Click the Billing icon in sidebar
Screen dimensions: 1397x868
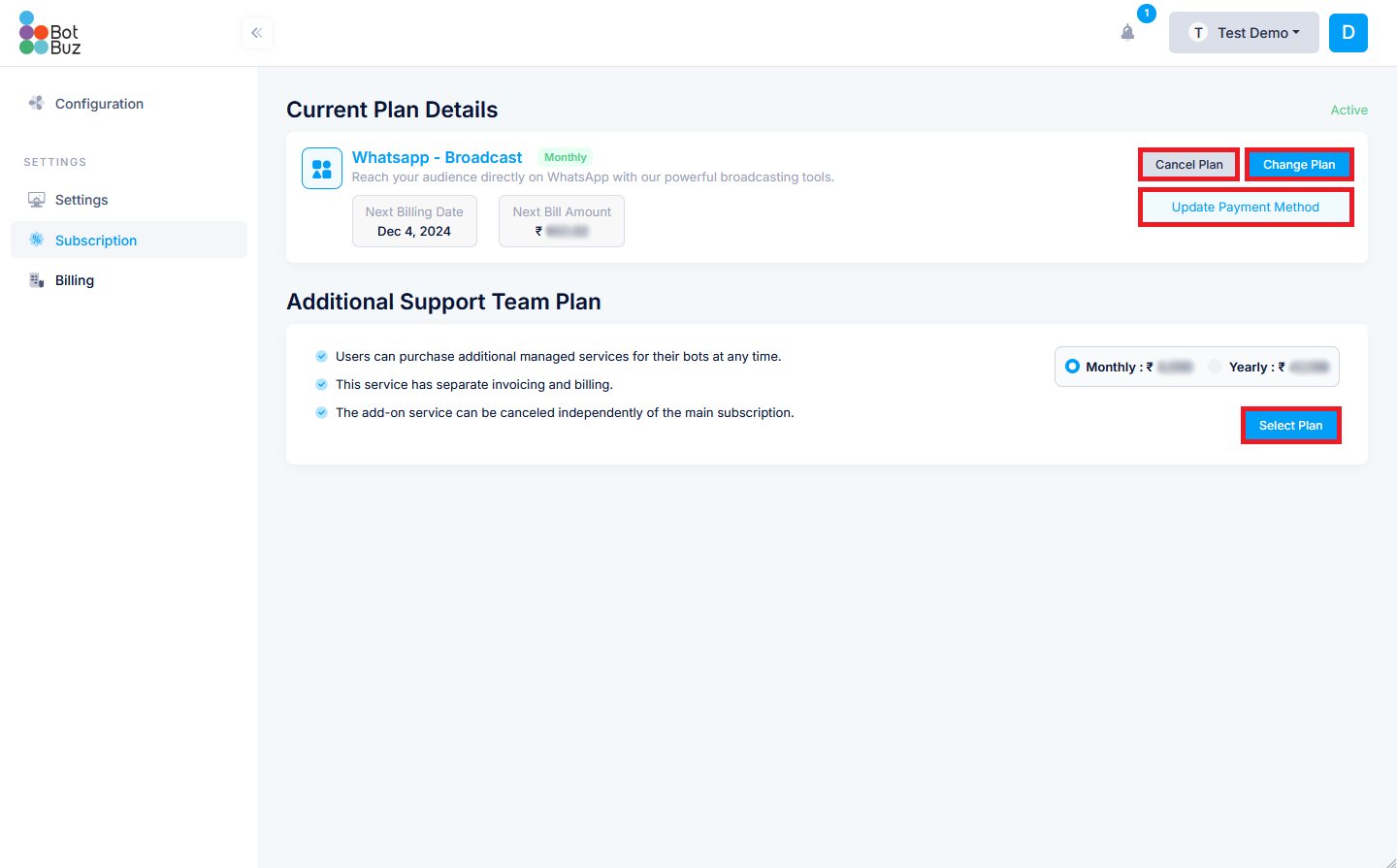tap(37, 280)
